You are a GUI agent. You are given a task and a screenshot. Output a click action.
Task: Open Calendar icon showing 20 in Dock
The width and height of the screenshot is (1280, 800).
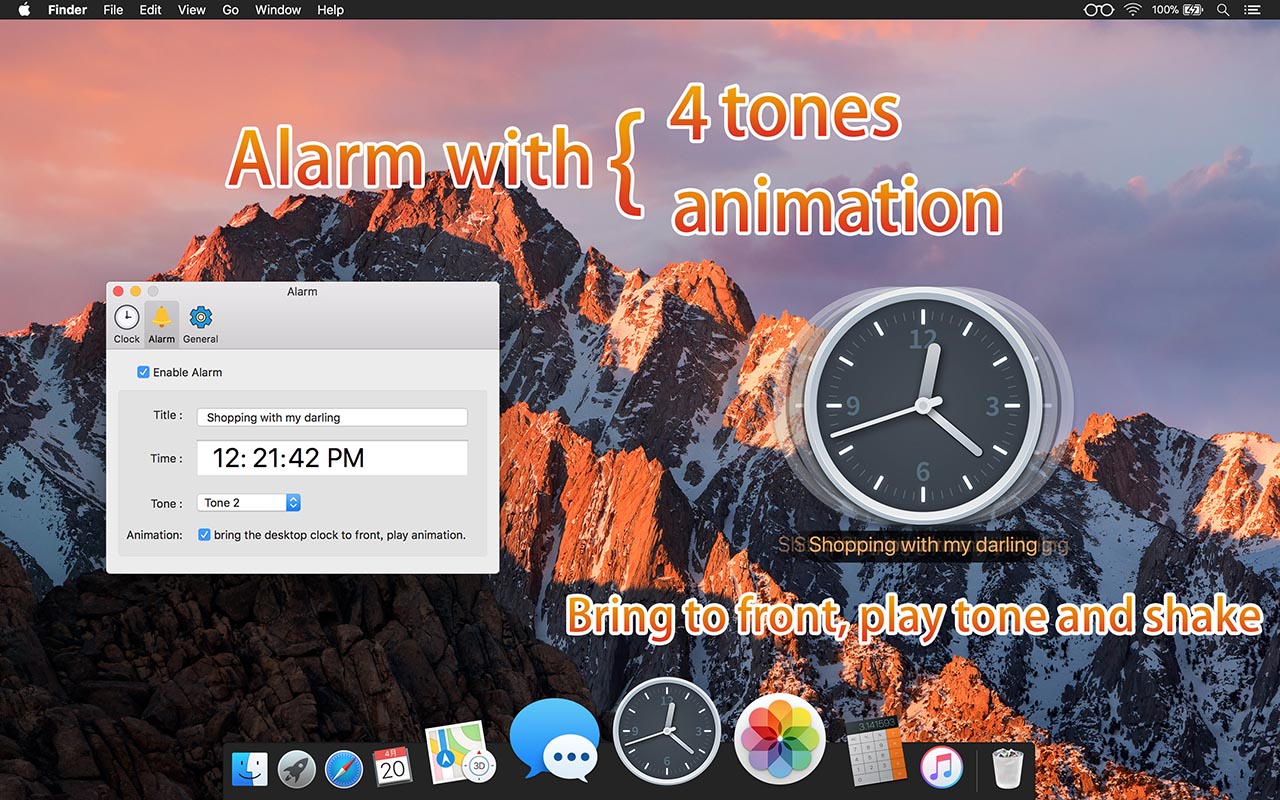coord(393,767)
